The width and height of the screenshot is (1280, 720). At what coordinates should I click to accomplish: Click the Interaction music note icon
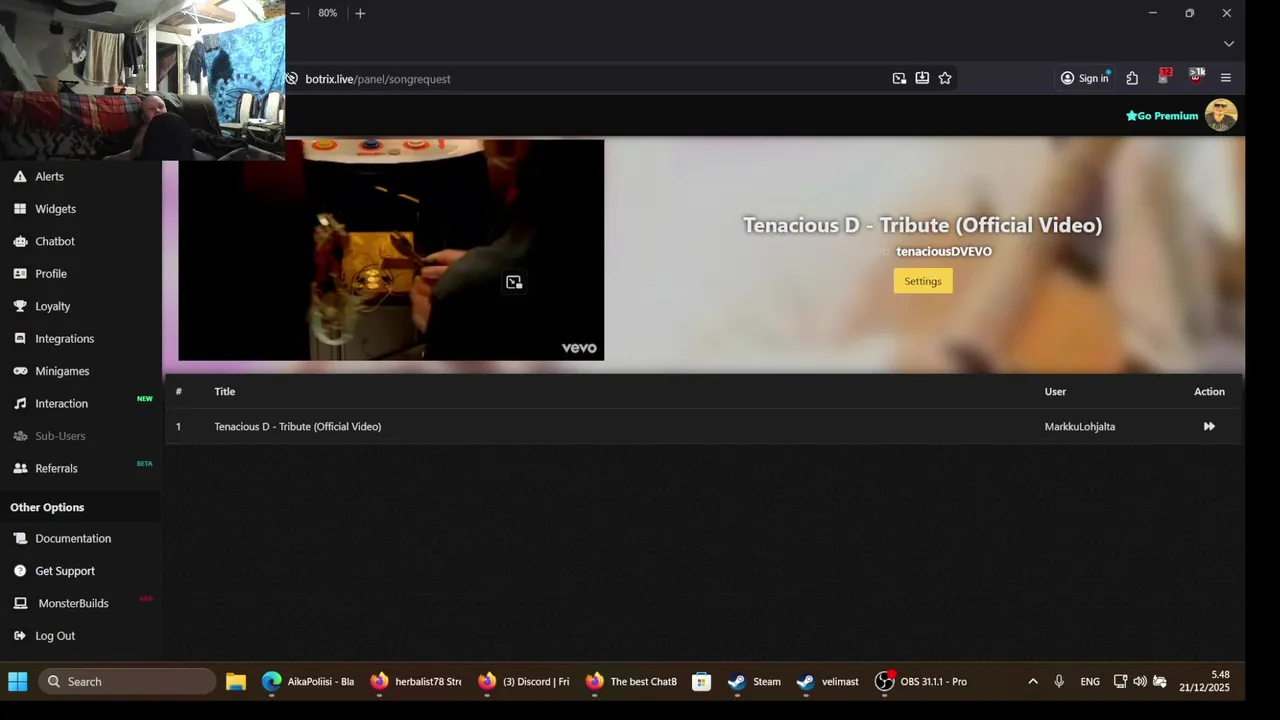click(20, 404)
